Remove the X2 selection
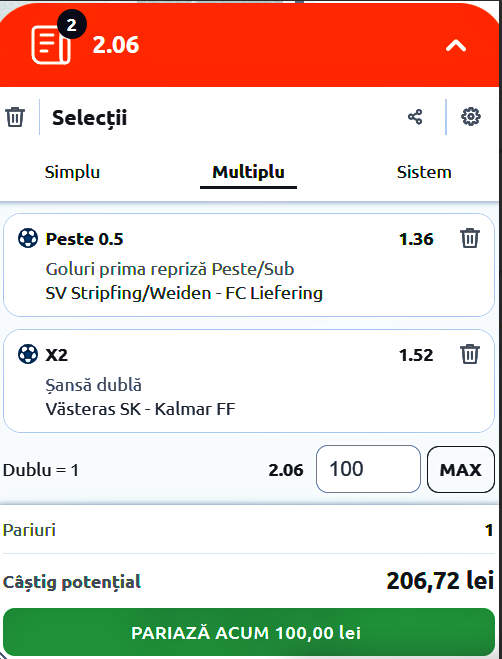Viewport: 502px width, 659px height. (x=470, y=354)
